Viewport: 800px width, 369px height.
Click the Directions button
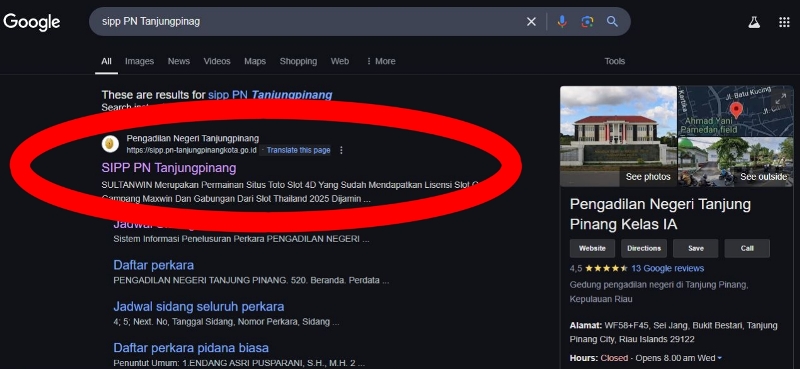click(x=643, y=249)
